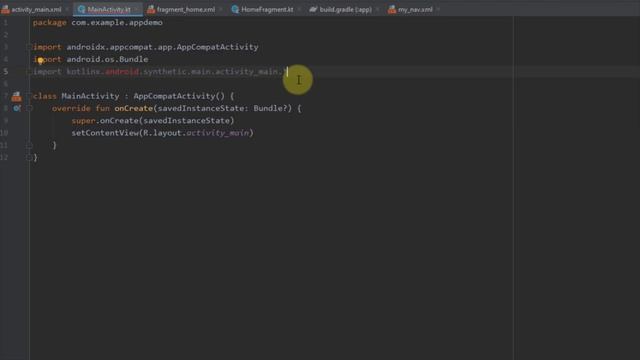The width and height of the screenshot is (640, 360).
Task: Click the fold end marker on line 11
Action: coord(29,145)
